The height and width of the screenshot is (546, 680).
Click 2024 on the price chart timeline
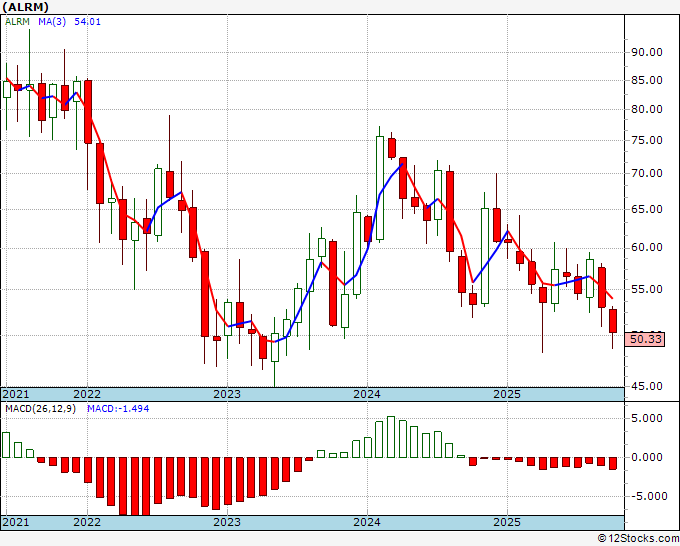tap(367, 394)
